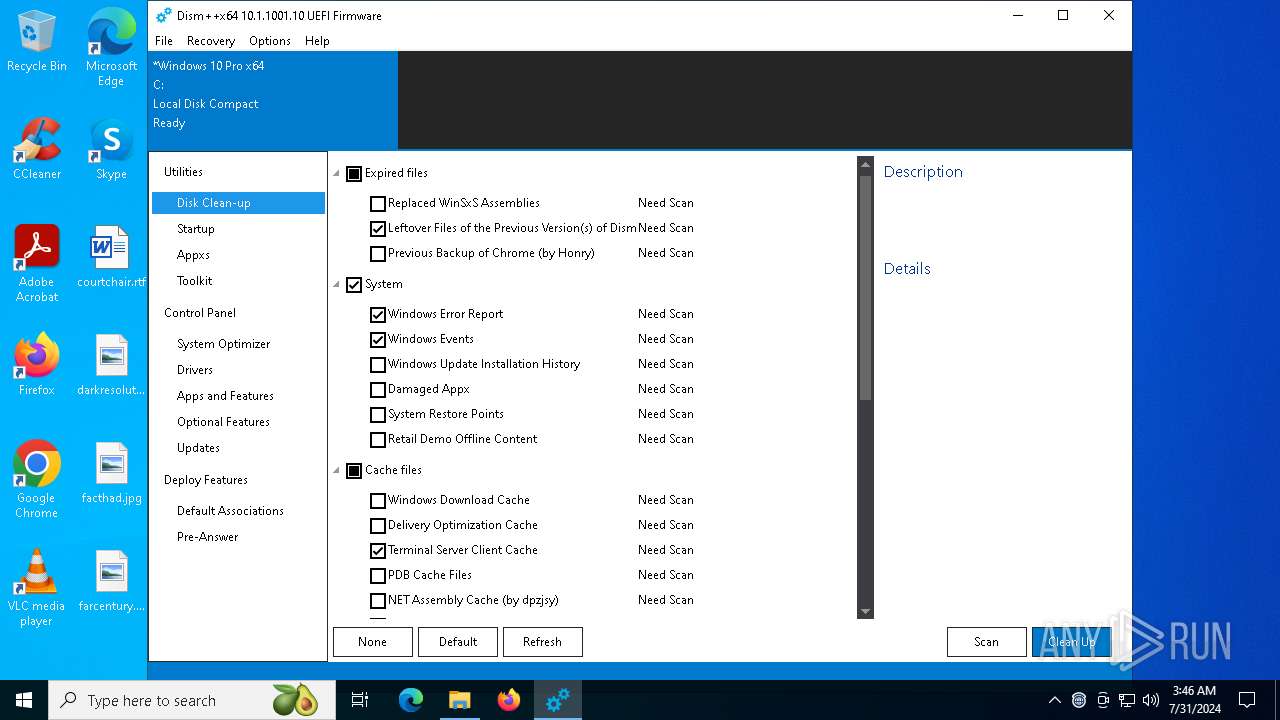
Task: Uncheck Windows Events checkbox
Action: click(378, 340)
